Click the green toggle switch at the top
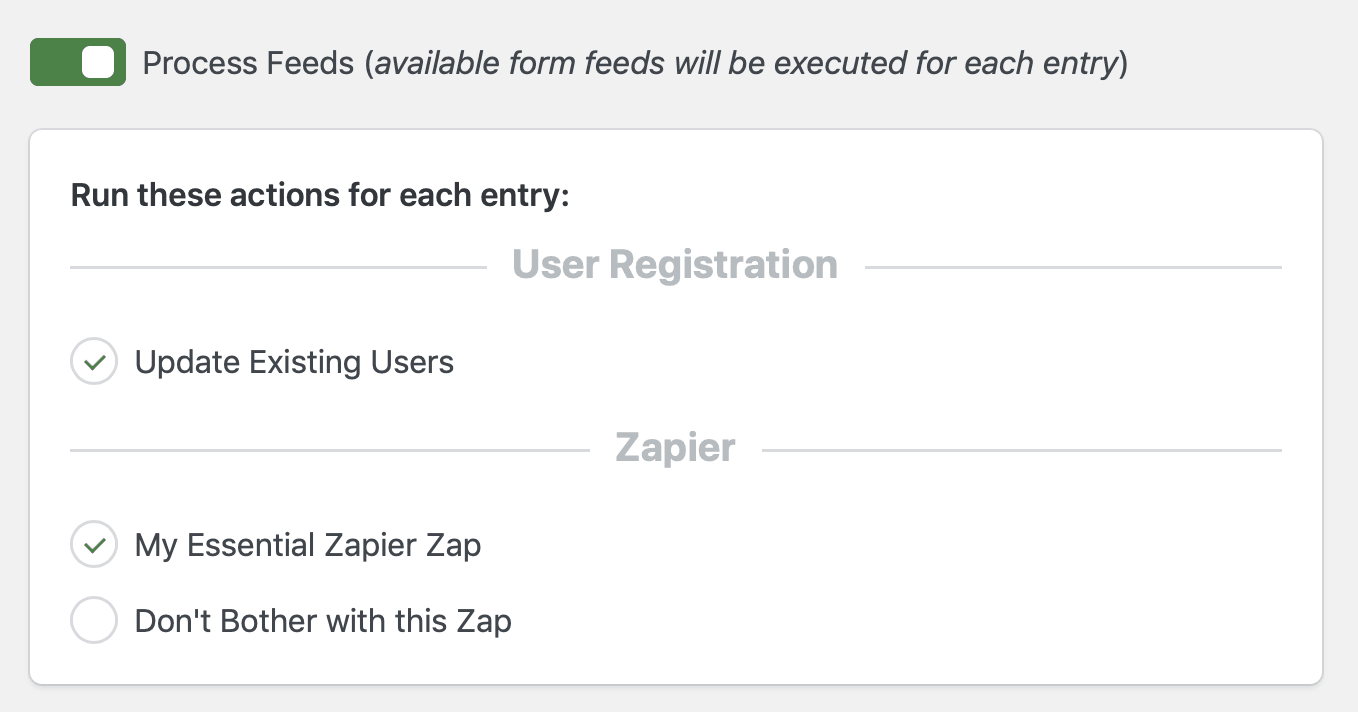 tap(78, 62)
